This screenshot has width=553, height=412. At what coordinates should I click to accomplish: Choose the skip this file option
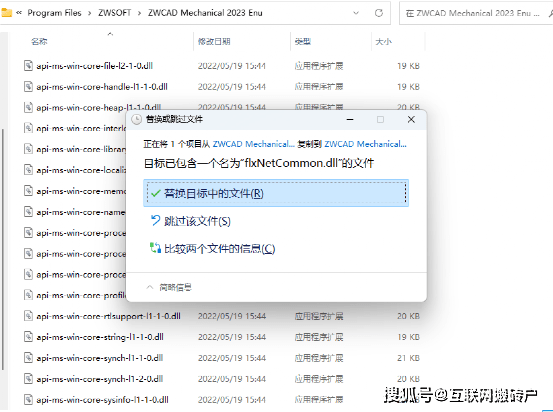(190, 221)
